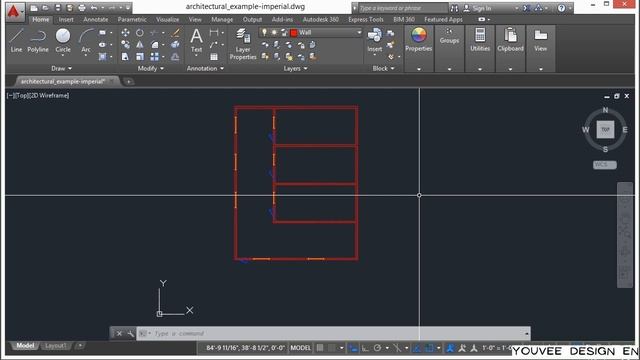Open the Express Tools tab
The image size is (640, 360).
click(x=366, y=19)
